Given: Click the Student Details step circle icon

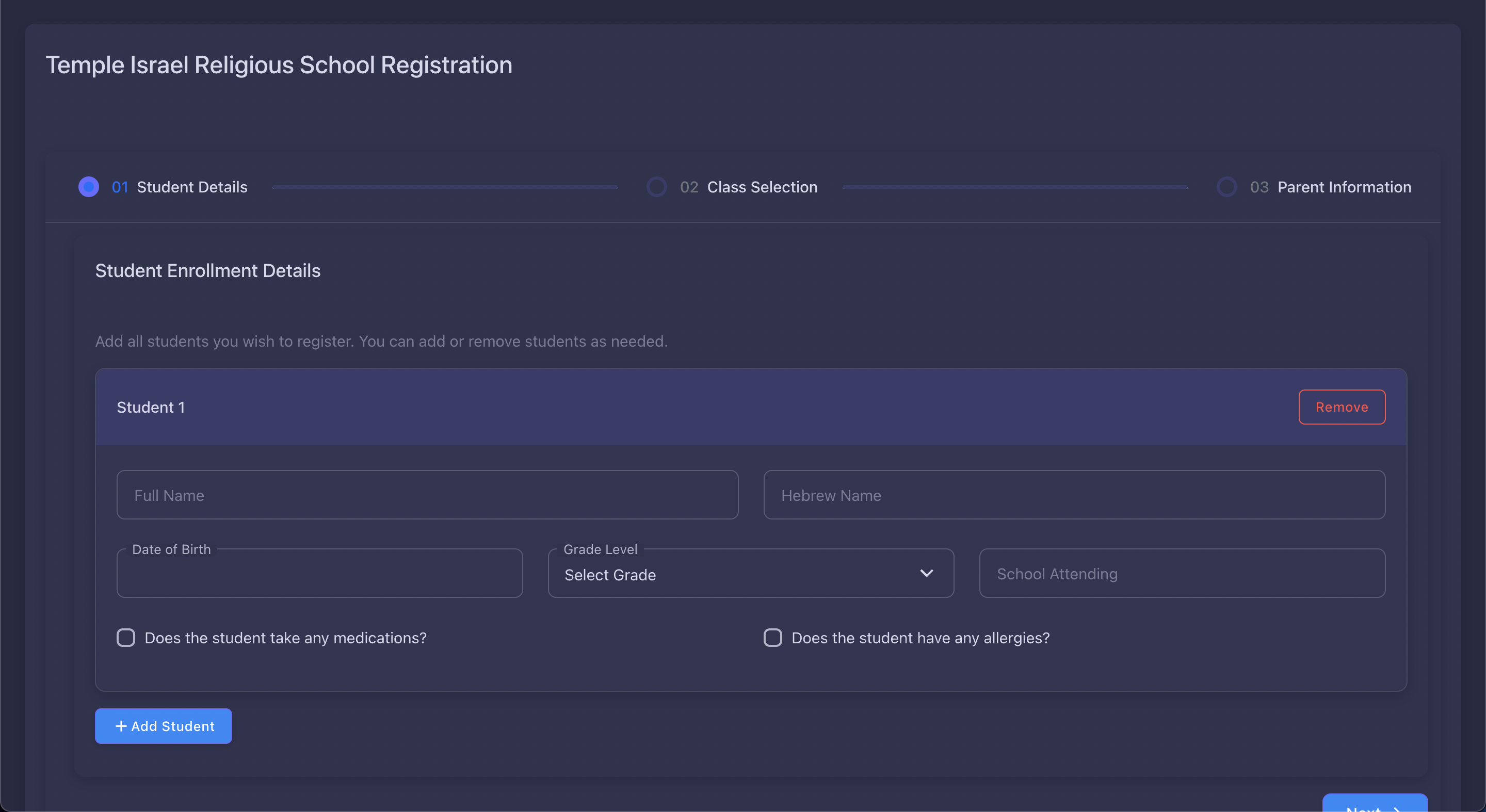Looking at the screenshot, I should pos(88,187).
